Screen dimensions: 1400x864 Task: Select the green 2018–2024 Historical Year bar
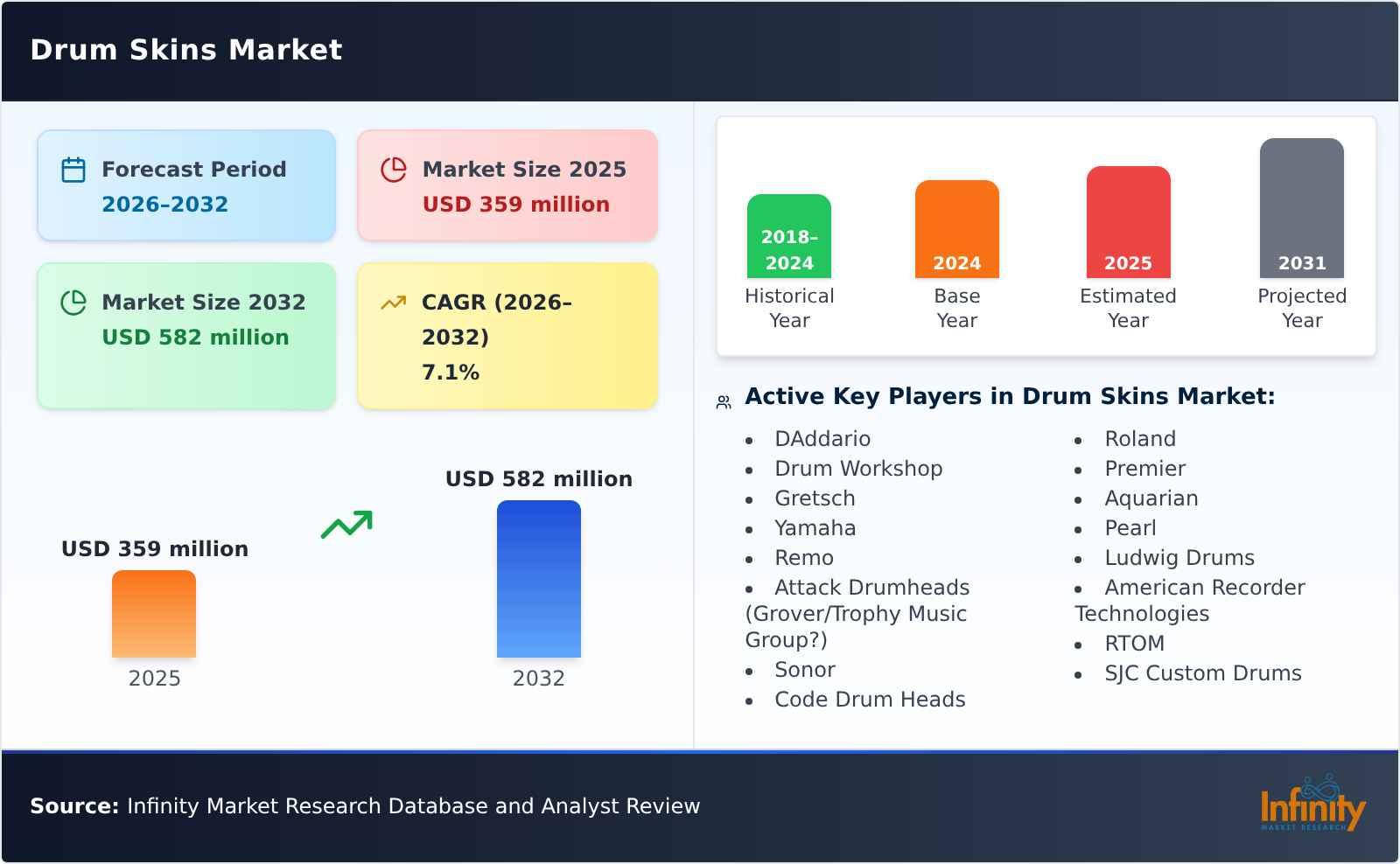coord(788,236)
